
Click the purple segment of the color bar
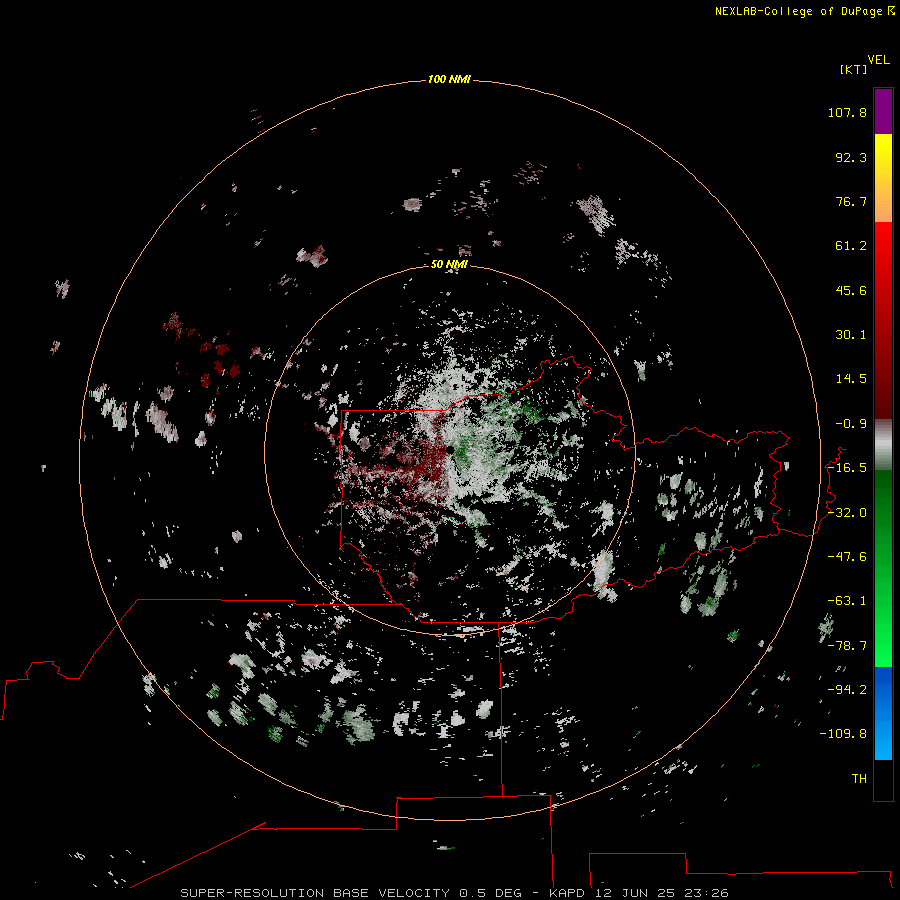(883, 111)
